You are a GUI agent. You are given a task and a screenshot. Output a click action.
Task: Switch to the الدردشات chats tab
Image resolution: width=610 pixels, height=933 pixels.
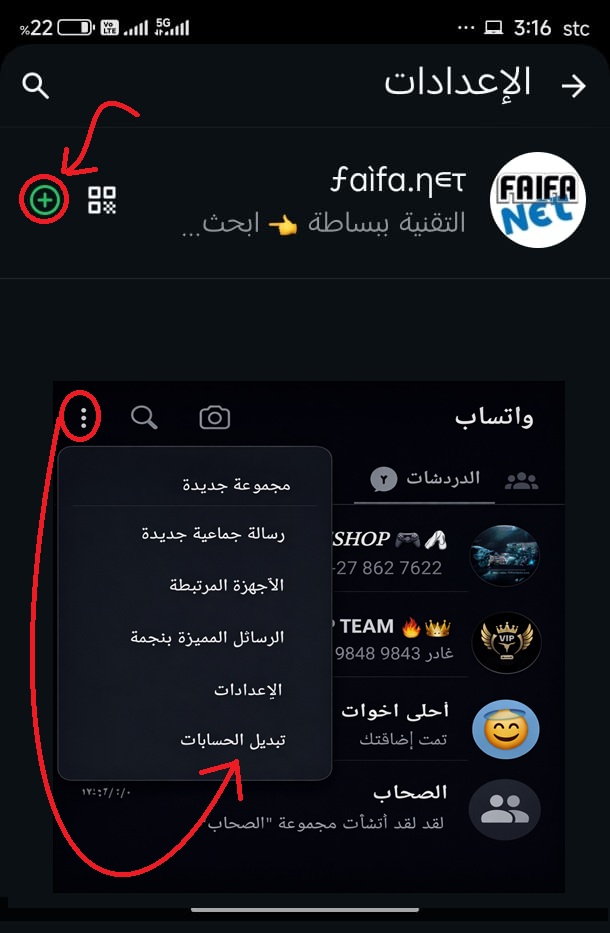(425, 479)
